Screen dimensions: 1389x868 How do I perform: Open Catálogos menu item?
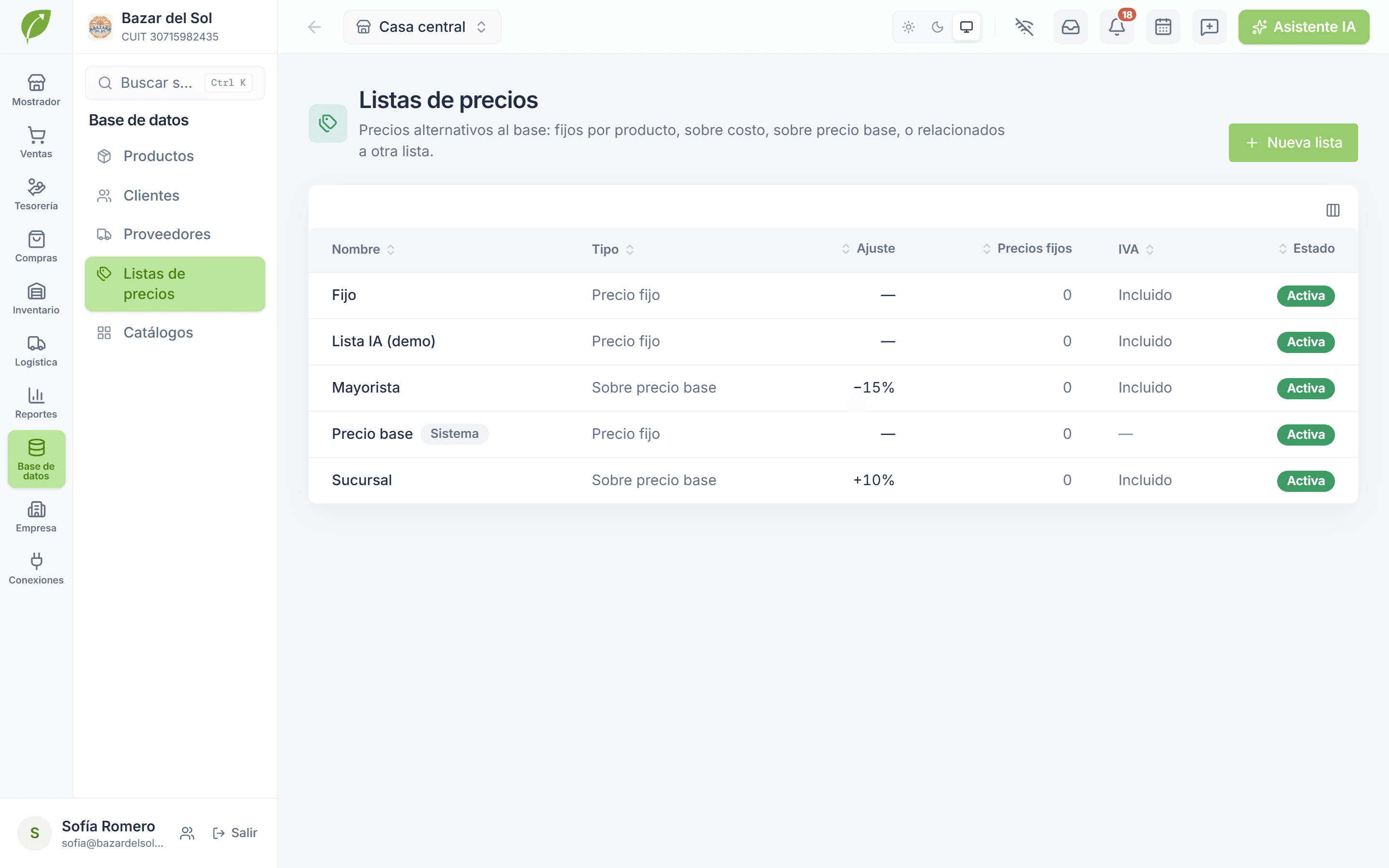click(175, 333)
